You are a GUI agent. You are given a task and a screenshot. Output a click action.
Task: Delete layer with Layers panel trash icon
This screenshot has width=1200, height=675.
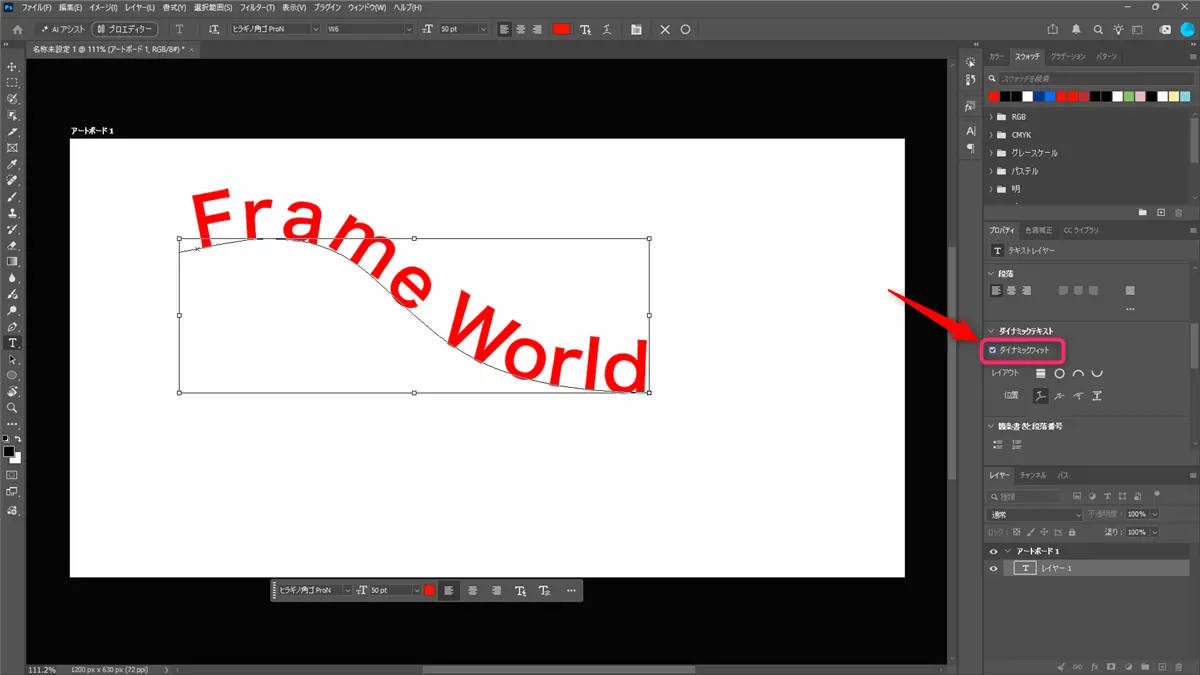(1179, 666)
